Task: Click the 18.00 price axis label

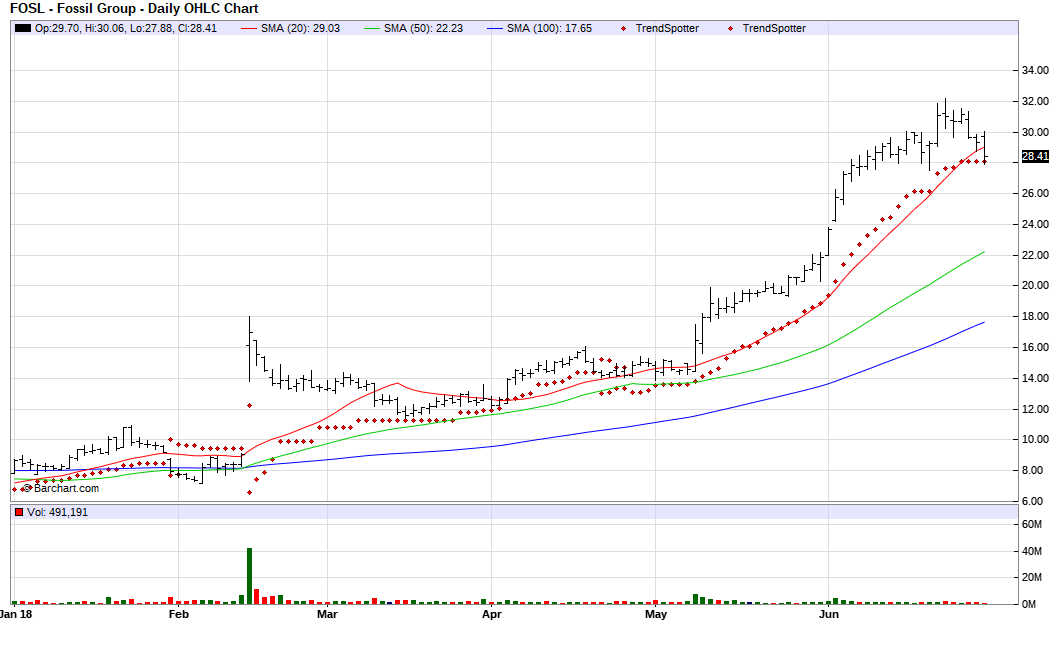Action: pos(1035,316)
